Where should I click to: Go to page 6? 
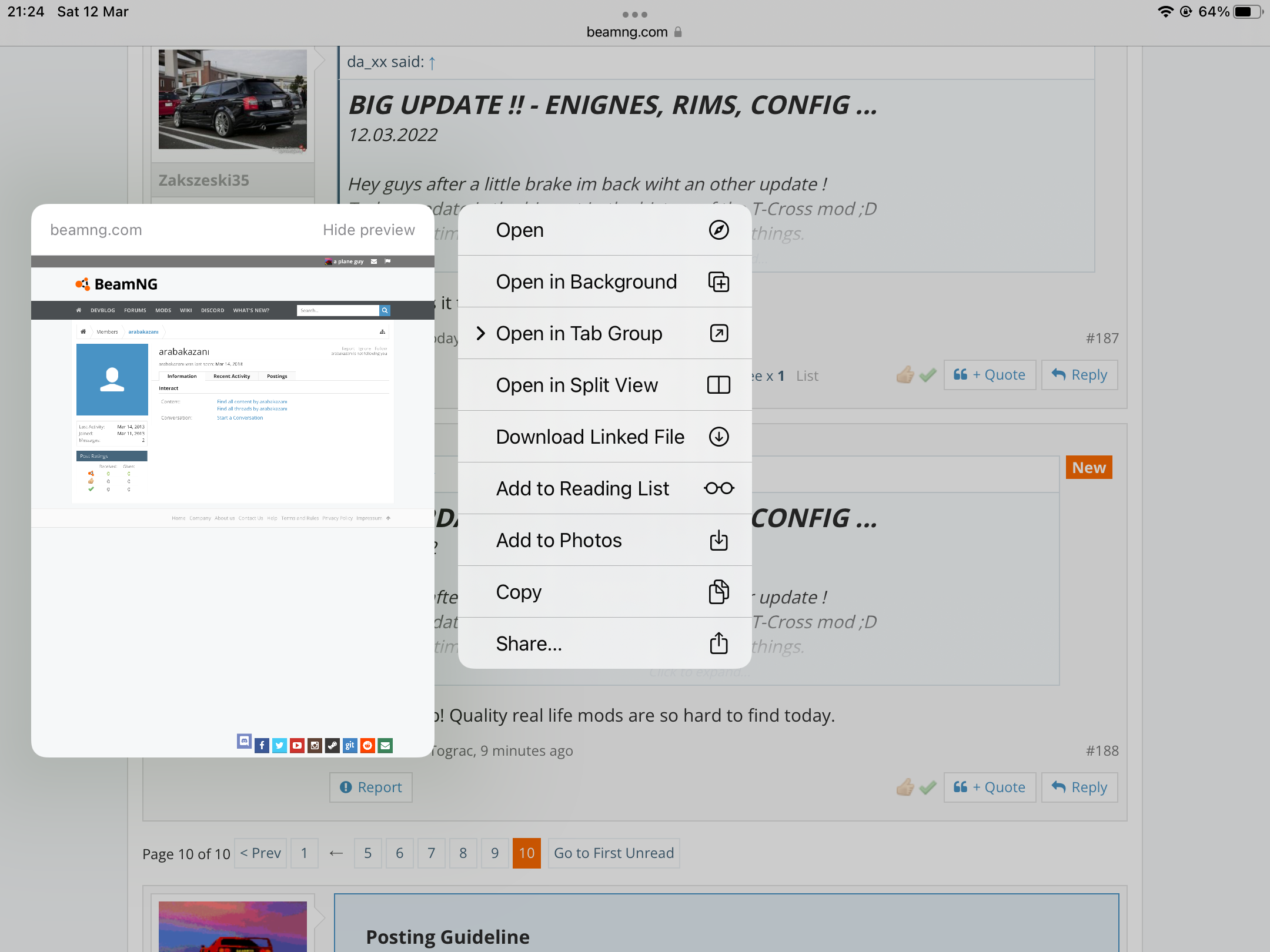tap(400, 853)
